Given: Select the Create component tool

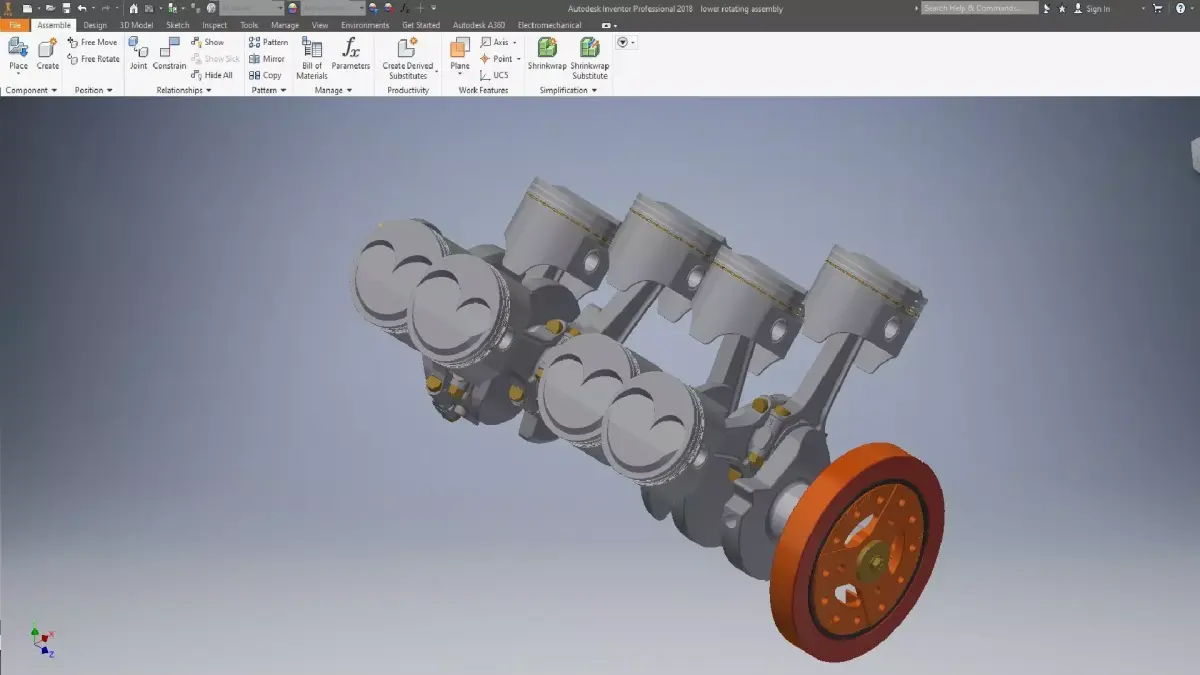Looking at the screenshot, I should (x=48, y=53).
